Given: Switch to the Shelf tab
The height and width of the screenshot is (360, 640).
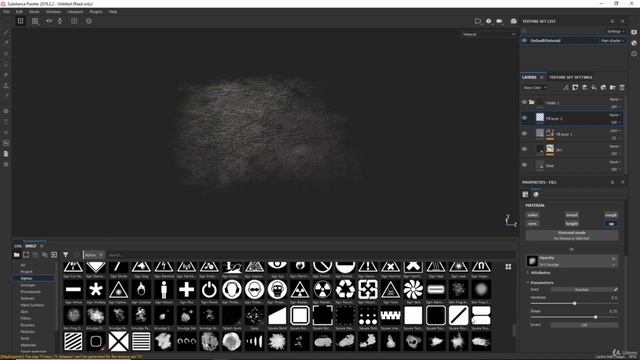Looking at the screenshot, I should pyautogui.click(x=31, y=246).
